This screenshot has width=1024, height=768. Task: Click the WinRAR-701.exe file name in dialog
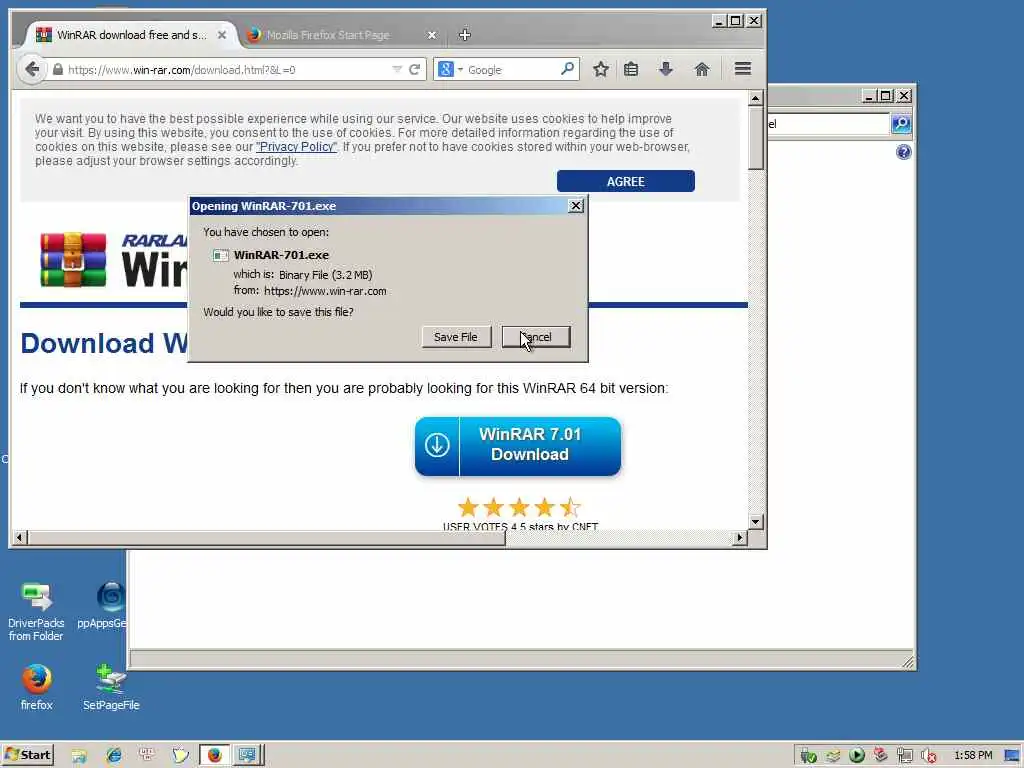click(281, 255)
